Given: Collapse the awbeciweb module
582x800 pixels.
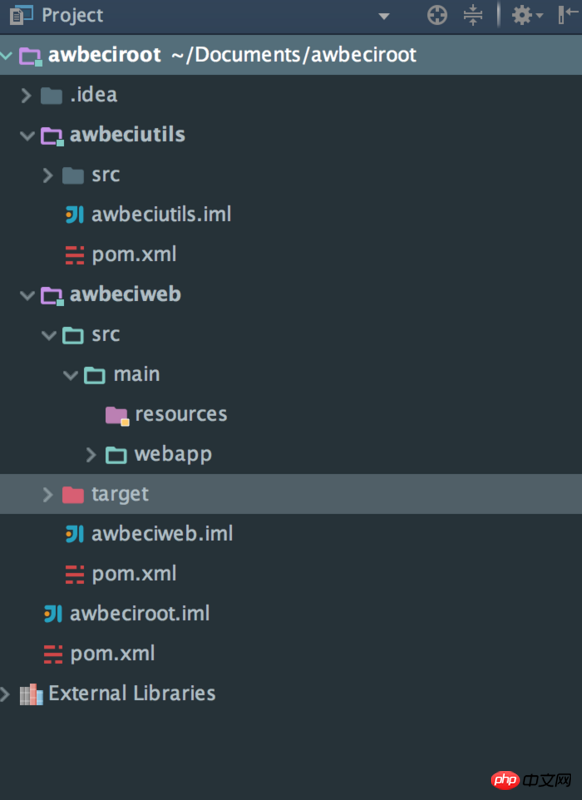Looking at the screenshot, I should click(x=27, y=295).
